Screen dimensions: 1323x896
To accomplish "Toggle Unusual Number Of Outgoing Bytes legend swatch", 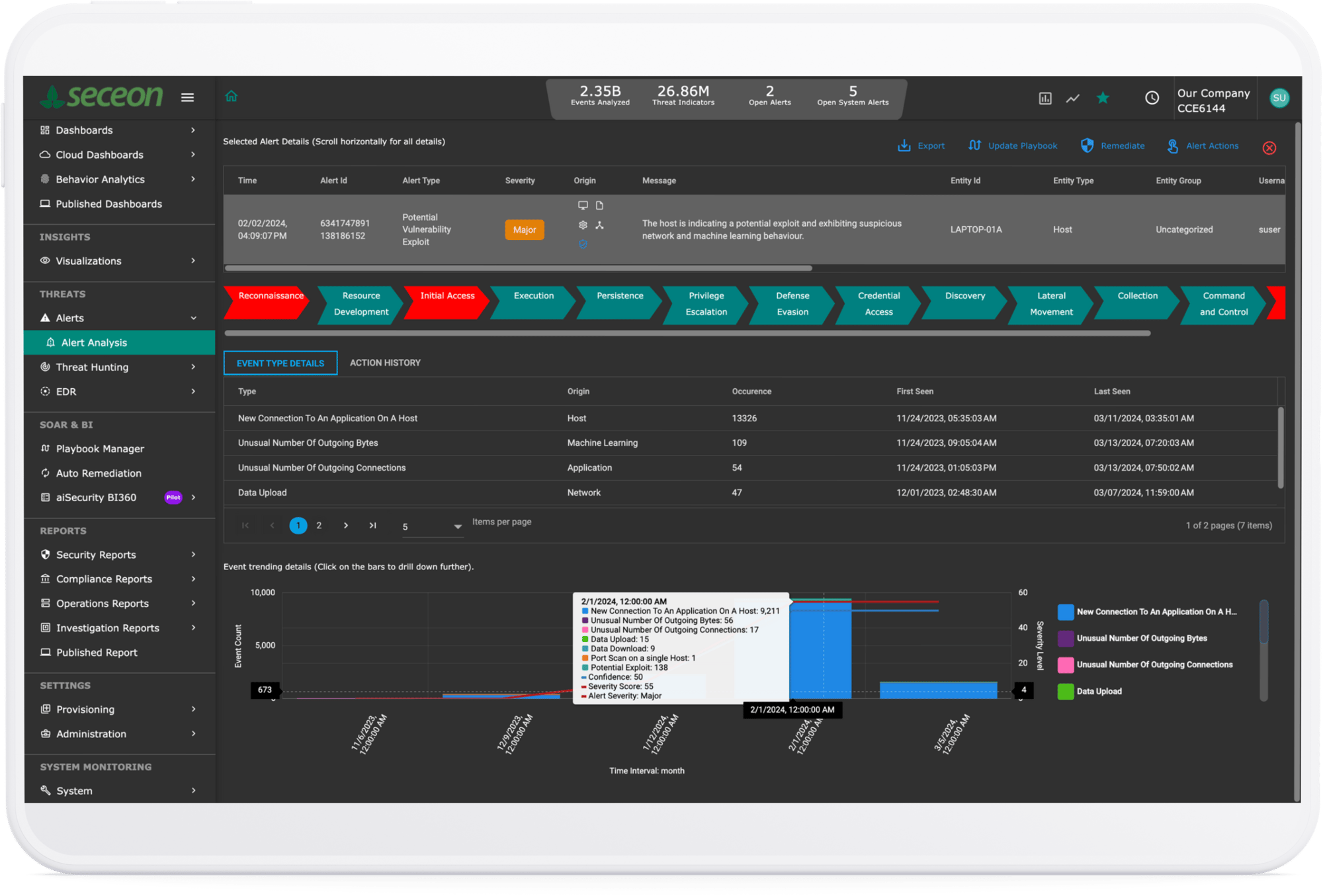I will click(x=1065, y=638).
